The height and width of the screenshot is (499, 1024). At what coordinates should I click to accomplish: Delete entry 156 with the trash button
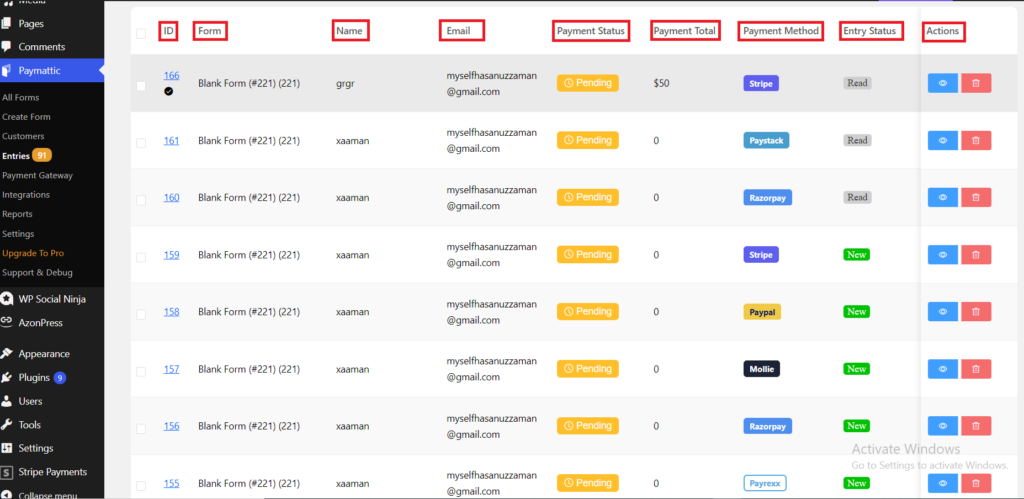(976, 426)
